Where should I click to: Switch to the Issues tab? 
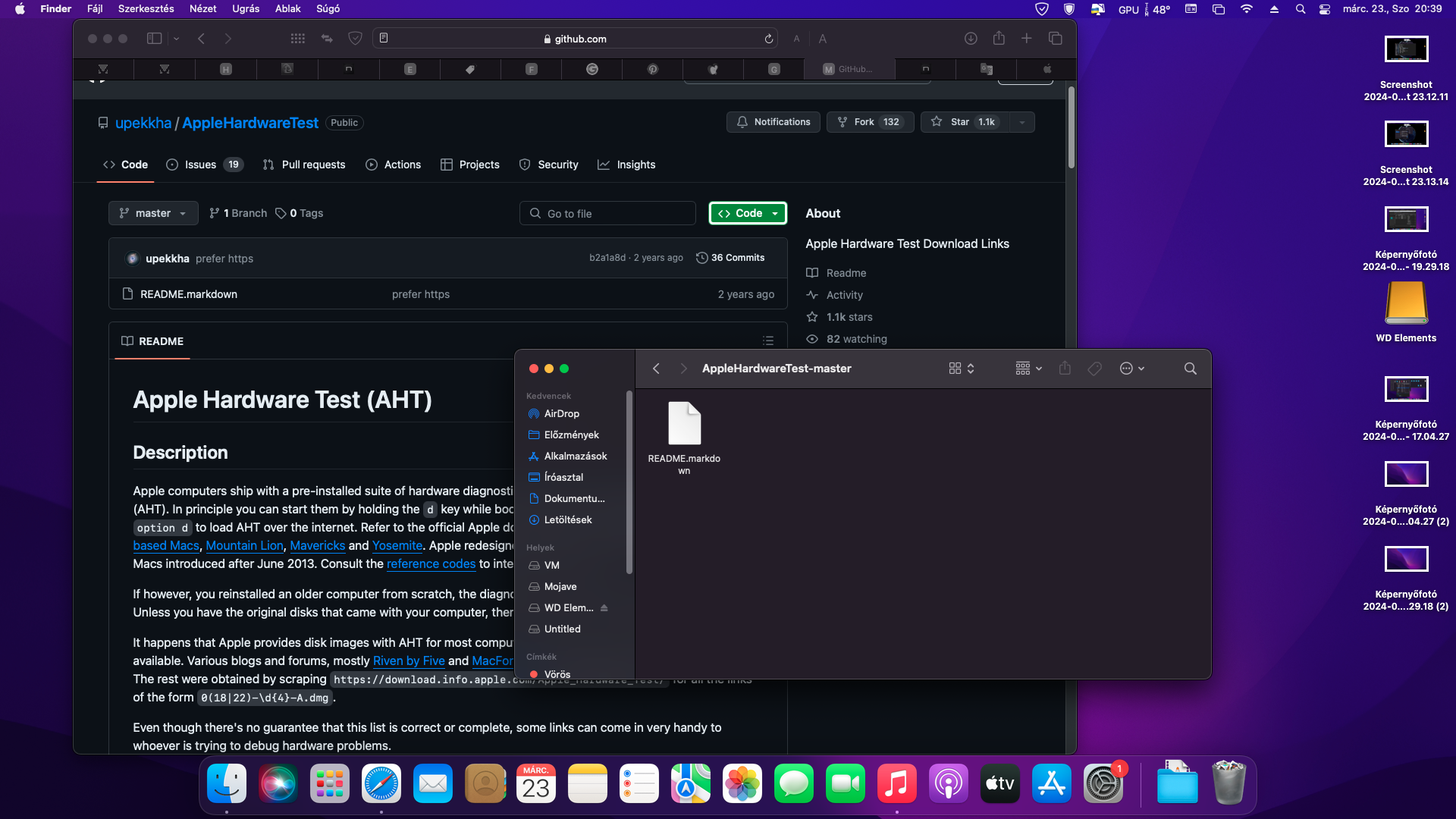(200, 165)
